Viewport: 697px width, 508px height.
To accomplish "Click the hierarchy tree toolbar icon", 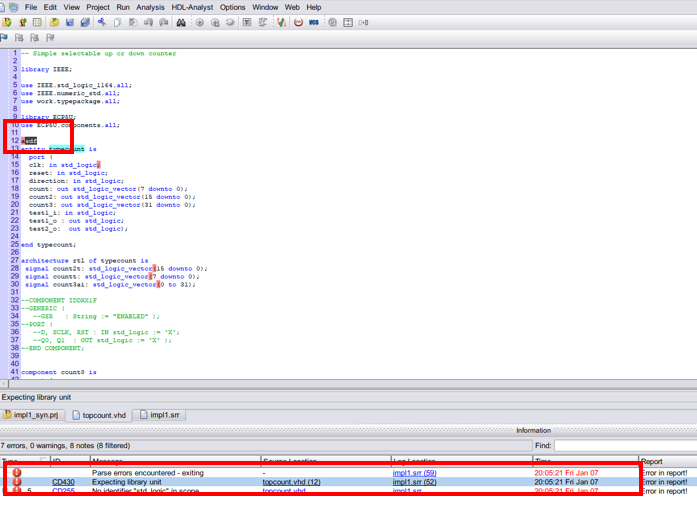I will pyautogui.click(x=263, y=22).
